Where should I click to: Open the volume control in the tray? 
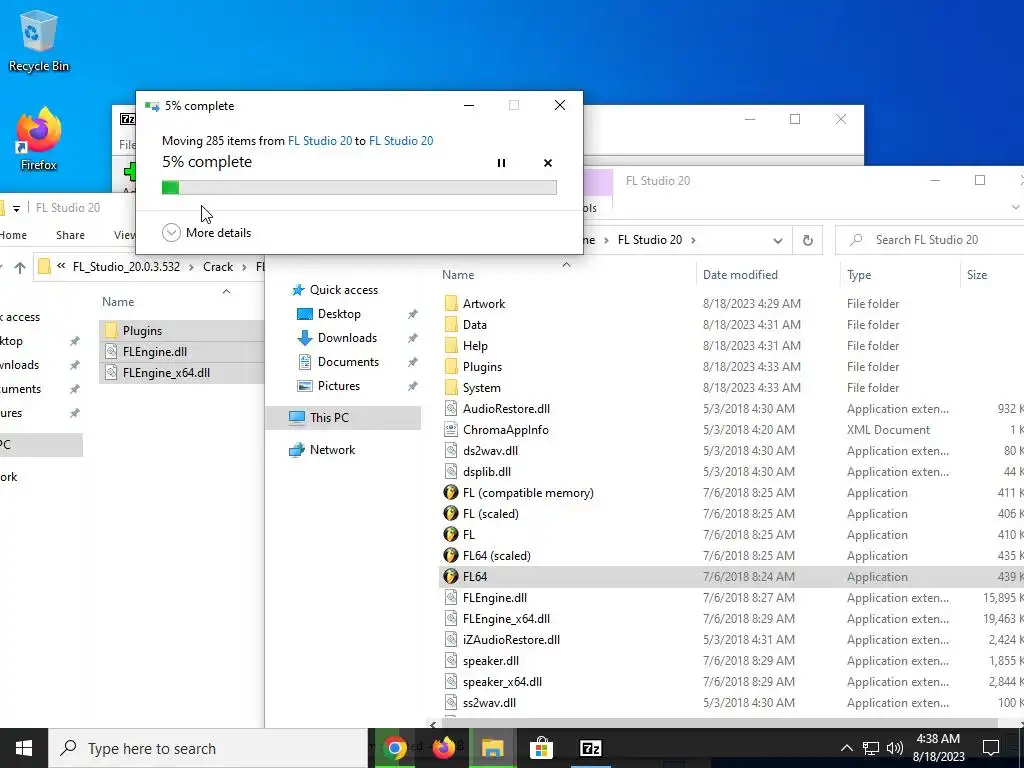click(x=895, y=748)
